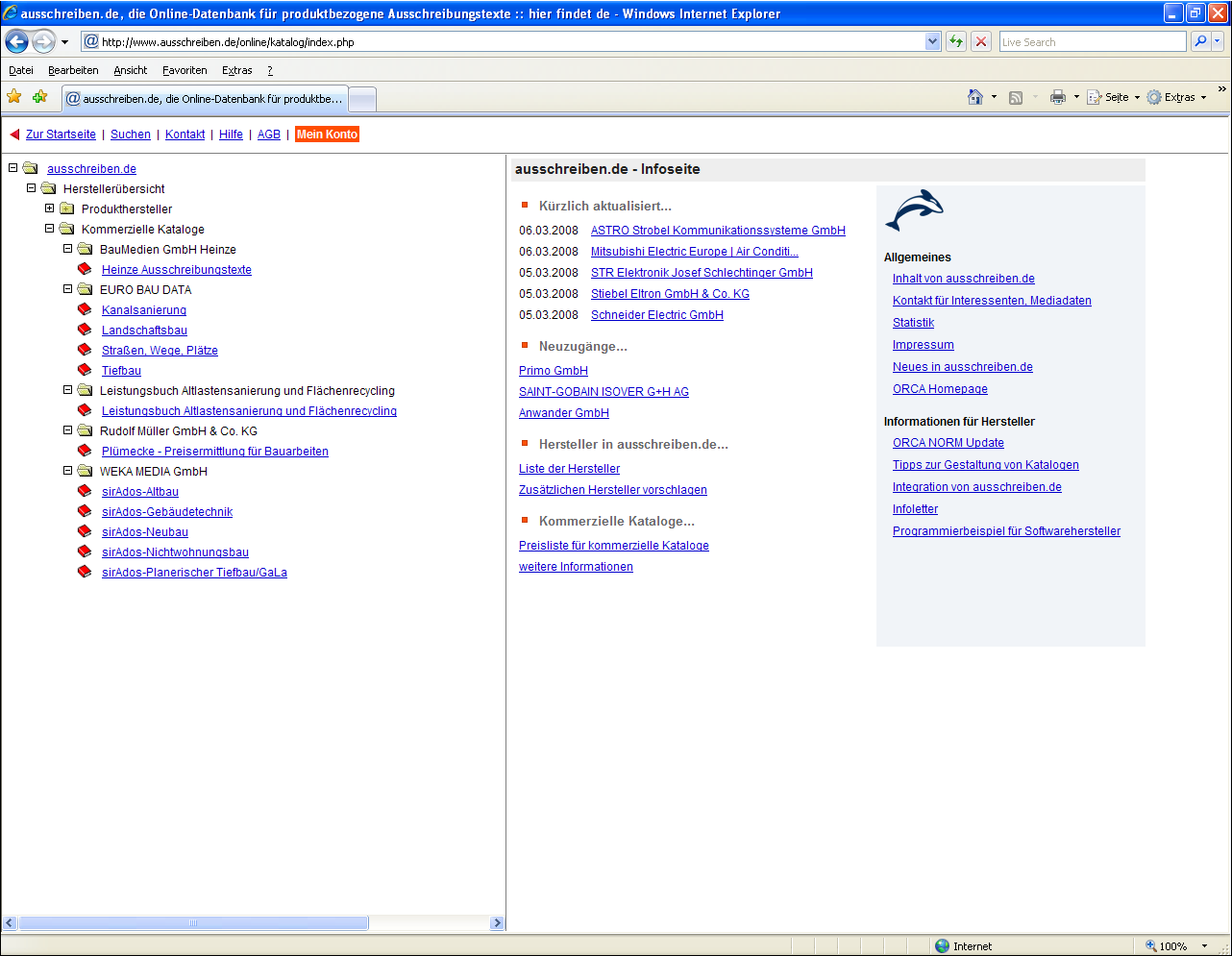Image resolution: width=1232 pixels, height=956 pixels.
Task: Click the Add to Favorites icon
Action: tap(39, 97)
